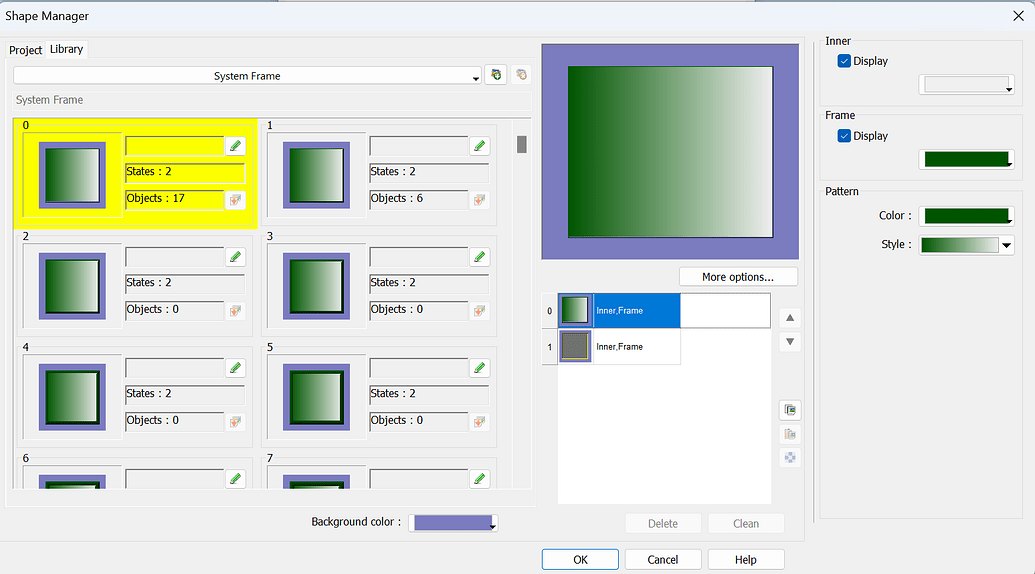Open the System Frame library dropdown
Image resolution: width=1035 pixels, height=574 pixels.
pyautogui.click(x=248, y=76)
